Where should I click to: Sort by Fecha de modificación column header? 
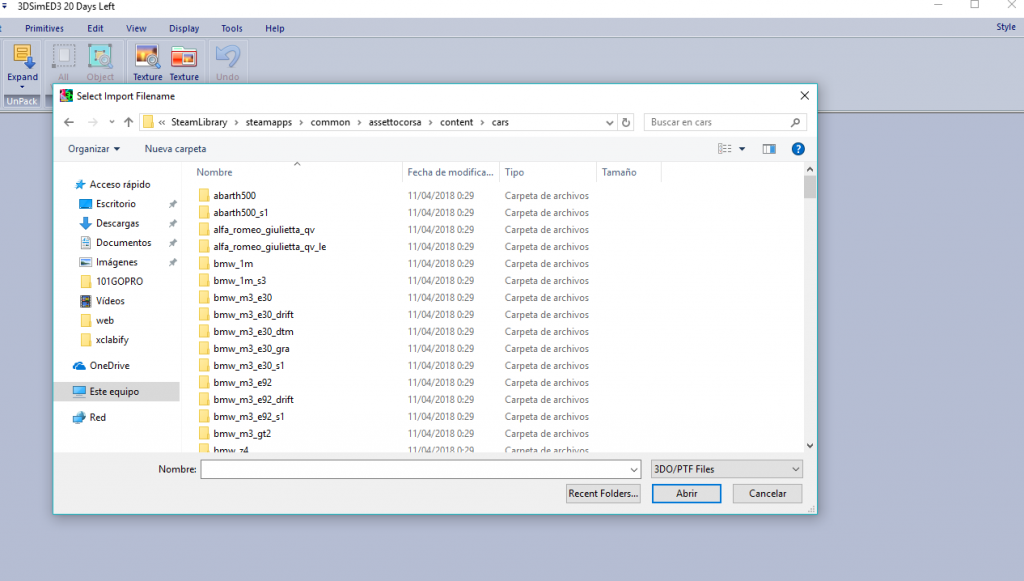[x=450, y=172]
